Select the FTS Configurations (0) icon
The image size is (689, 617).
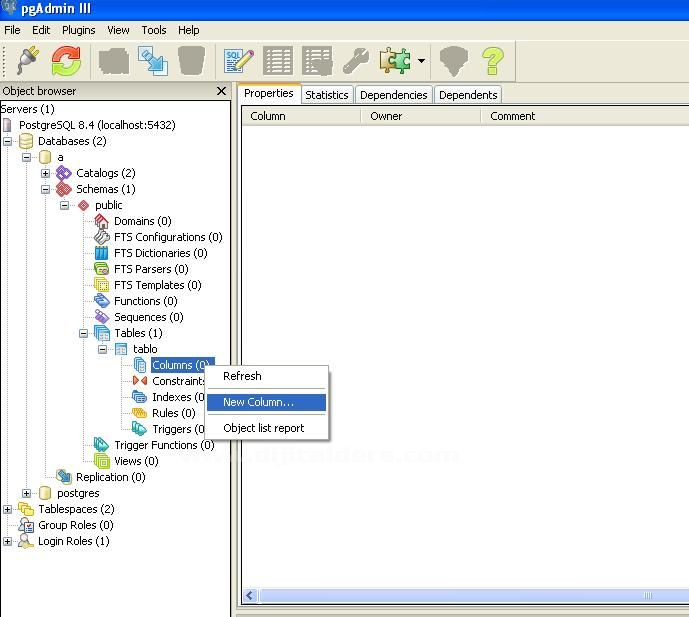(102, 237)
